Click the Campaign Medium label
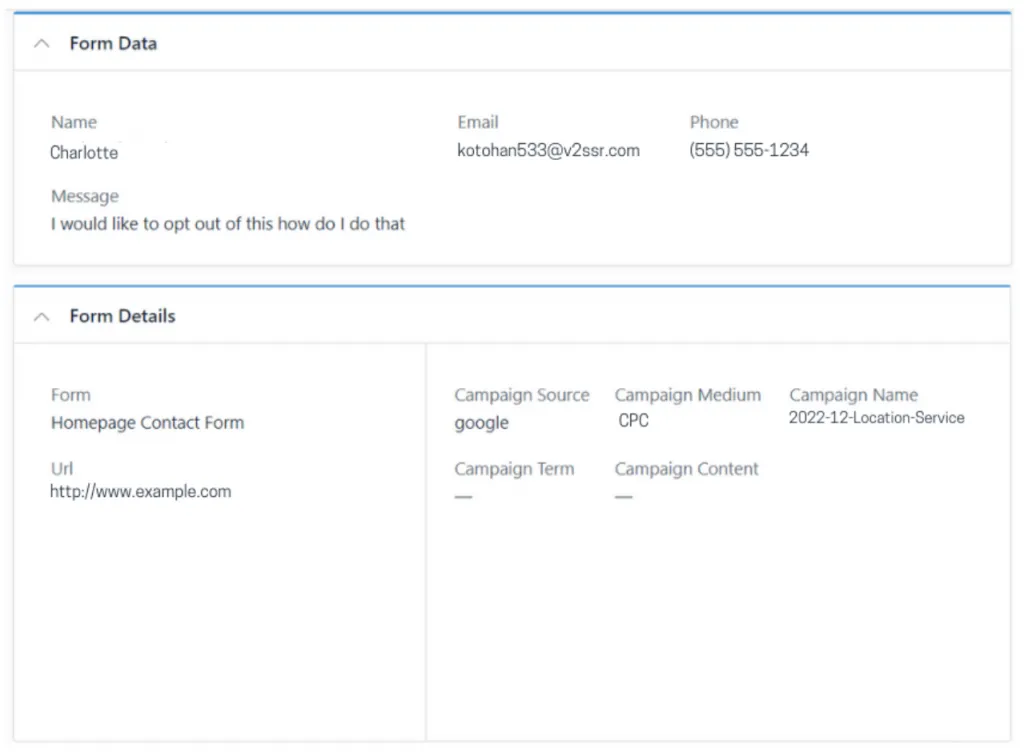Screen dimensions: 1024x753 click(688, 395)
